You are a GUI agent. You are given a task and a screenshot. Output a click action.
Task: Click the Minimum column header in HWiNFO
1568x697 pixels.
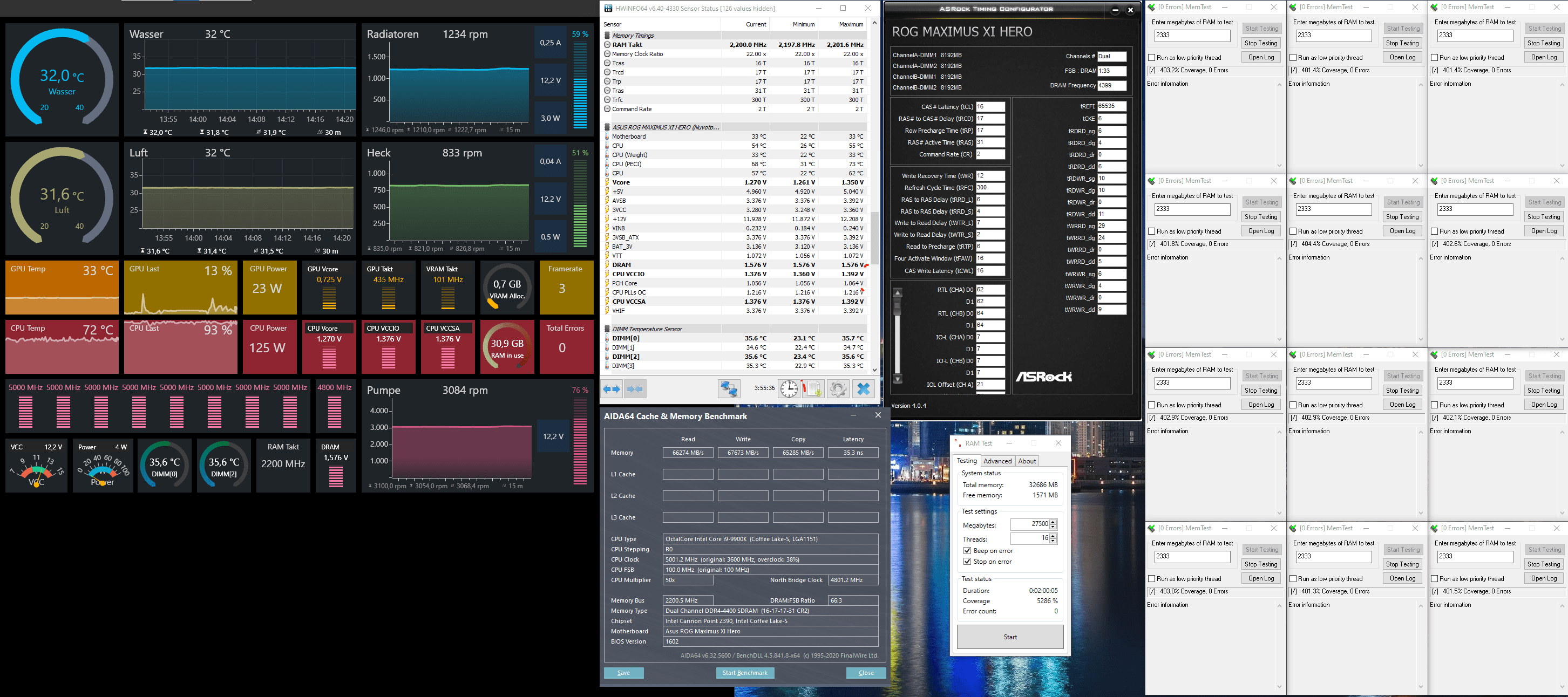[794, 24]
